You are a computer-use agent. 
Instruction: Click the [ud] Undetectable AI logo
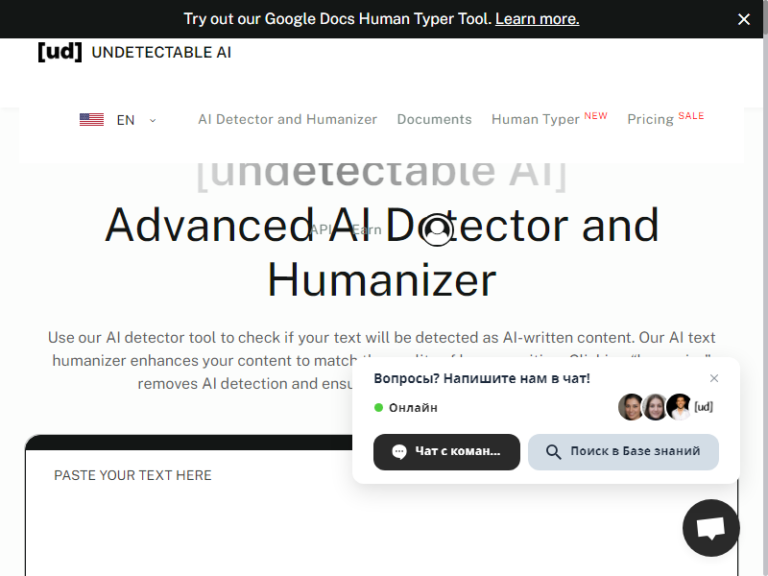tap(134, 52)
